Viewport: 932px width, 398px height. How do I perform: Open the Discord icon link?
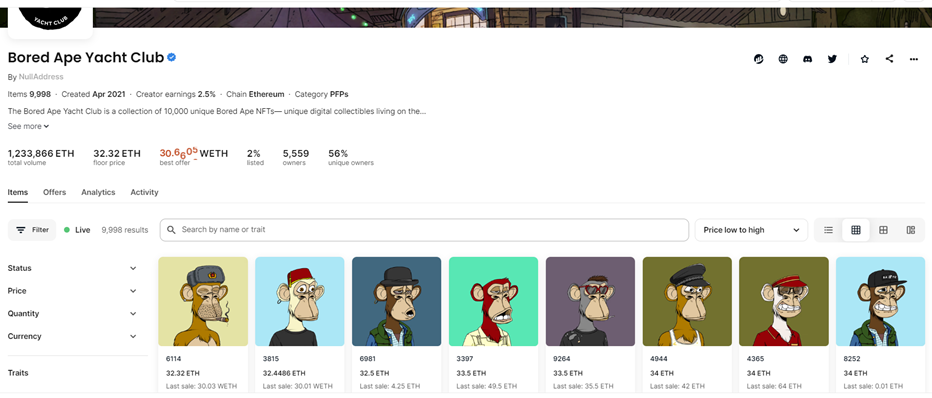[807, 59]
